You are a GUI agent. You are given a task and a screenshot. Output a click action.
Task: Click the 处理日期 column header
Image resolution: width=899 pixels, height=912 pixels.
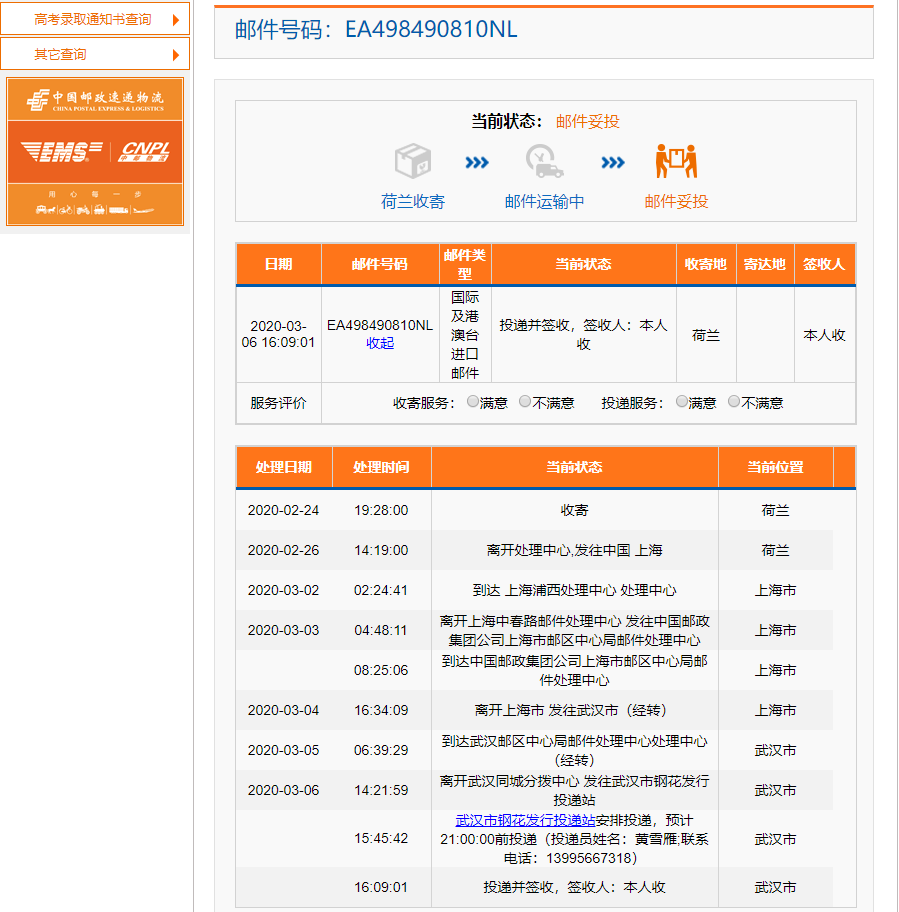284,467
